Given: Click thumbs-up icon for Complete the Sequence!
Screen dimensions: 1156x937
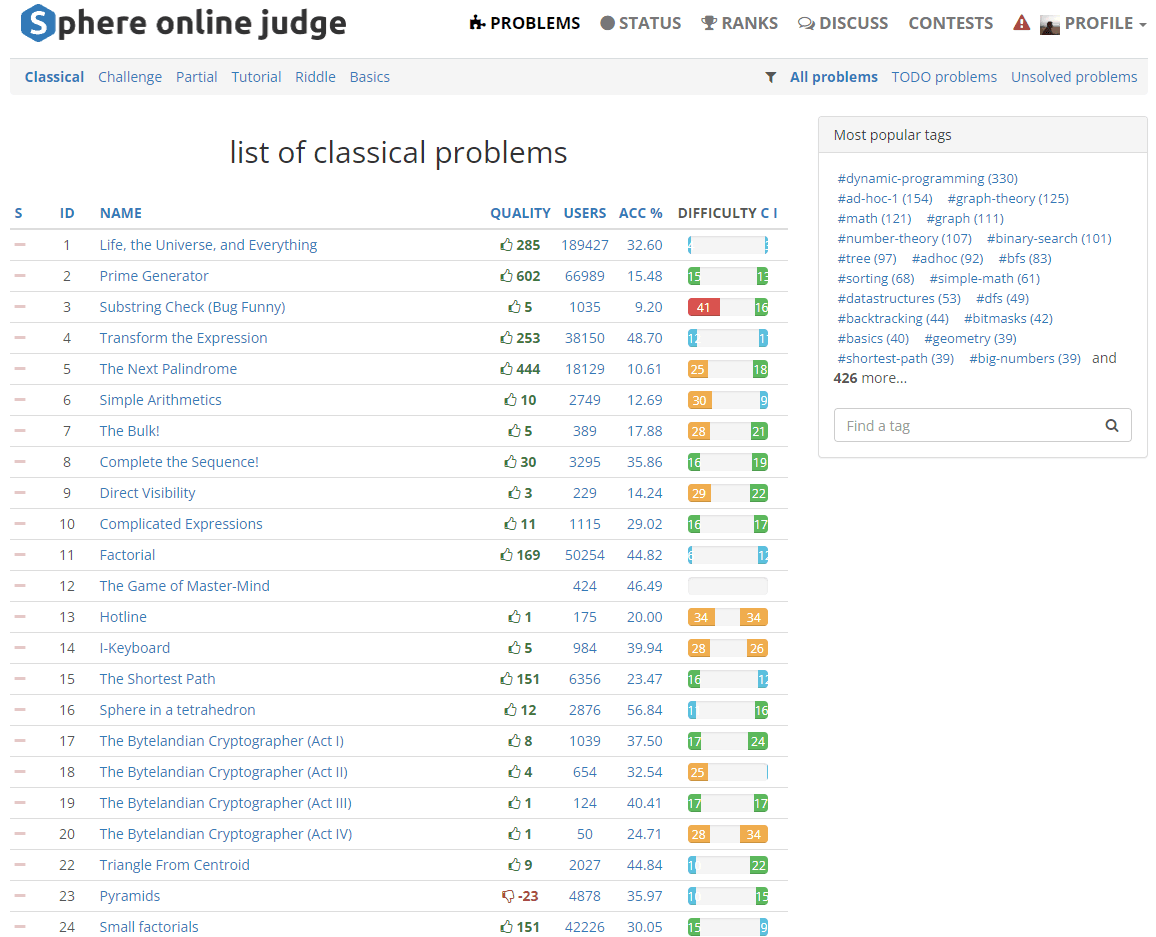Looking at the screenshot, I should [511, 461].
